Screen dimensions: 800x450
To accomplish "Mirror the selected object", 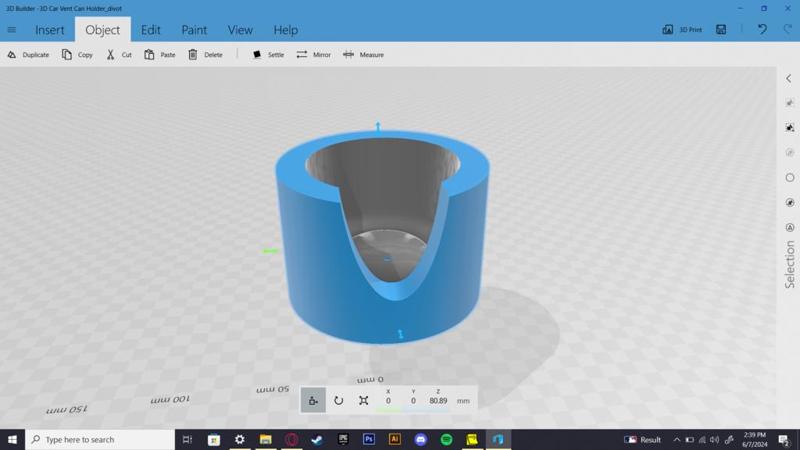I will pyautogui.click(x=314, y=55).
